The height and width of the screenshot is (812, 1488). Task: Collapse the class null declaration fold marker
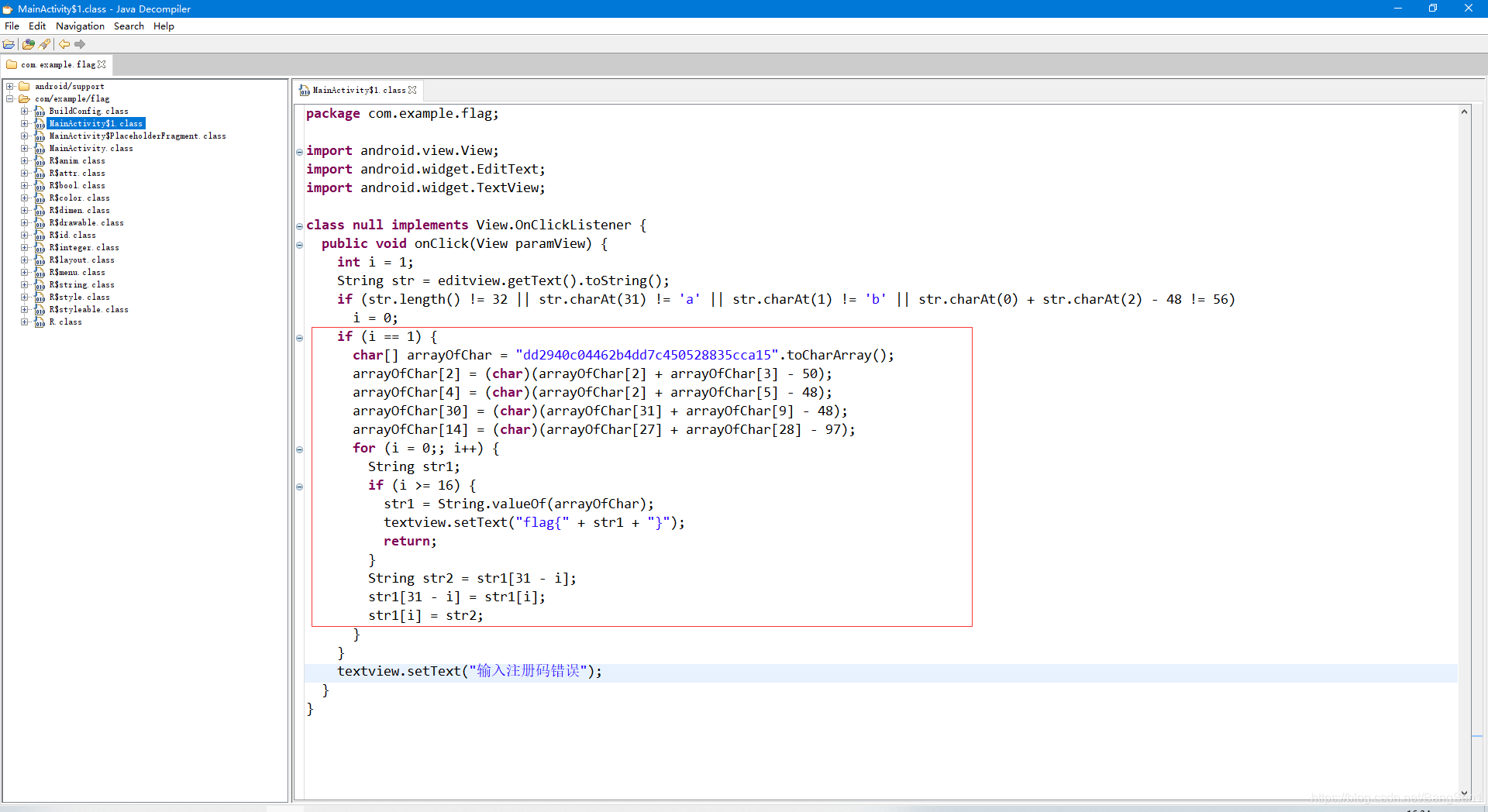tap(299, 226)
